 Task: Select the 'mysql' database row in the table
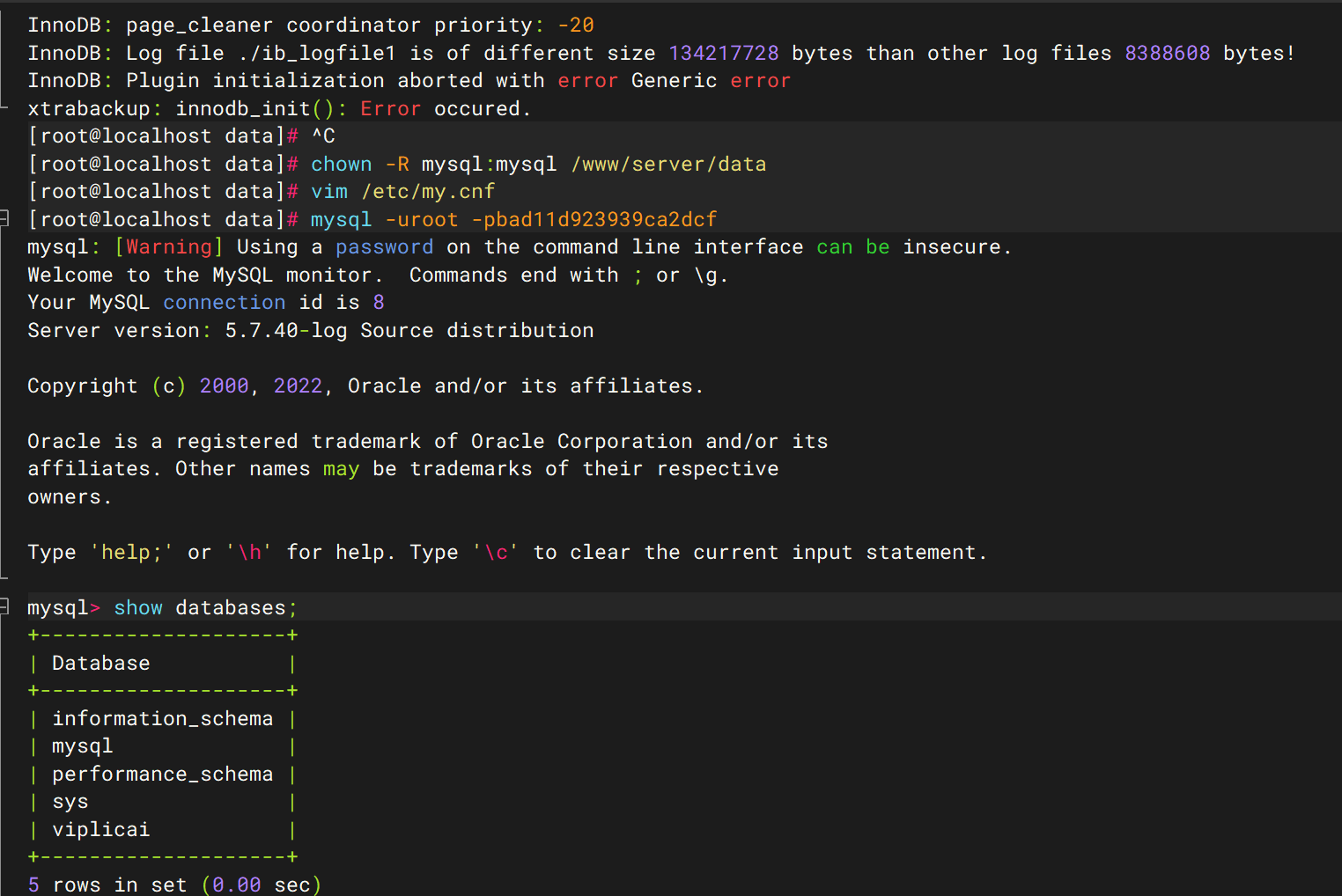coord(83,746)
